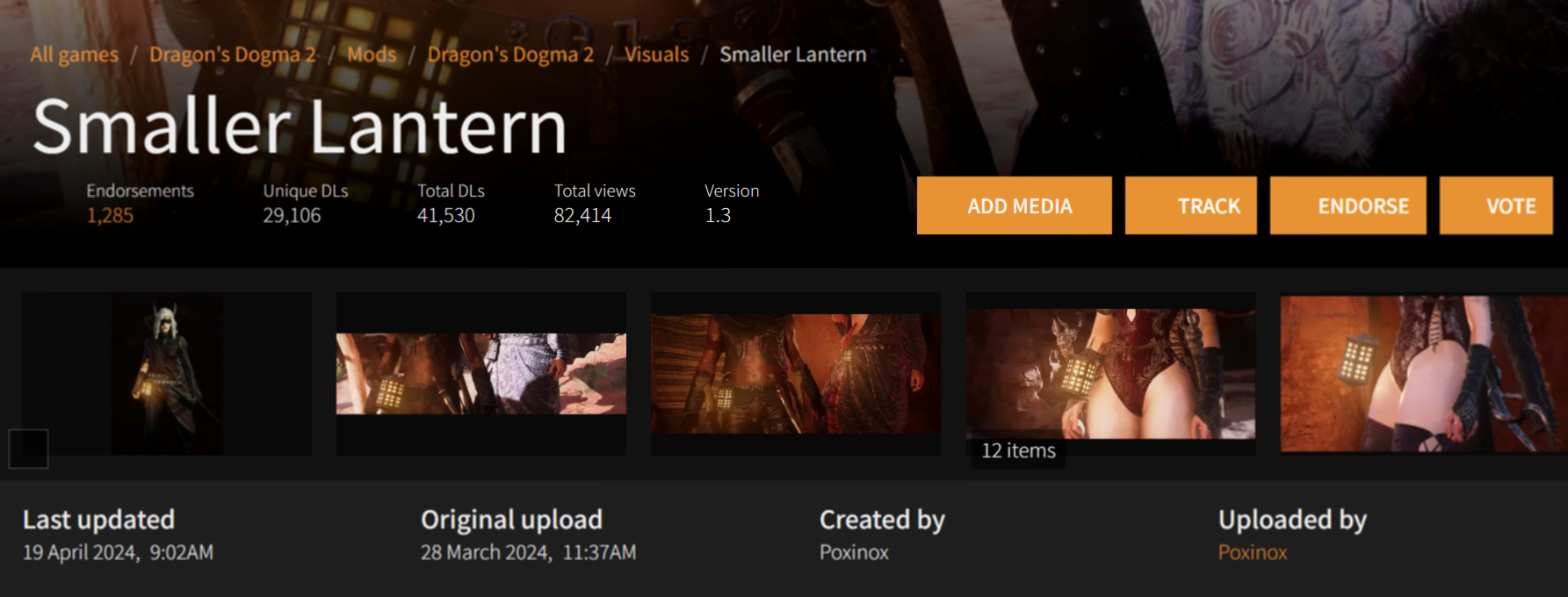Click the Created by heading
1568x597 pixels.
882,520
